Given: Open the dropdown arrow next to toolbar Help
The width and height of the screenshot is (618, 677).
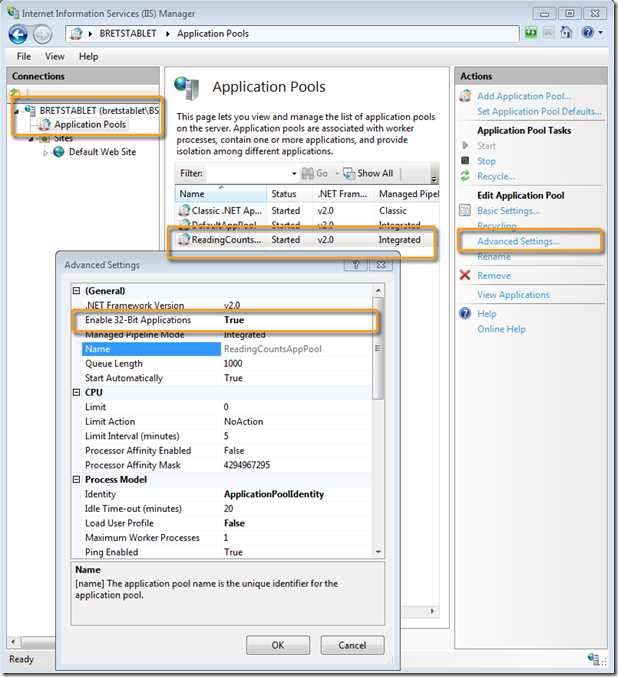Looking at the screenshot, I should (601, 32).
